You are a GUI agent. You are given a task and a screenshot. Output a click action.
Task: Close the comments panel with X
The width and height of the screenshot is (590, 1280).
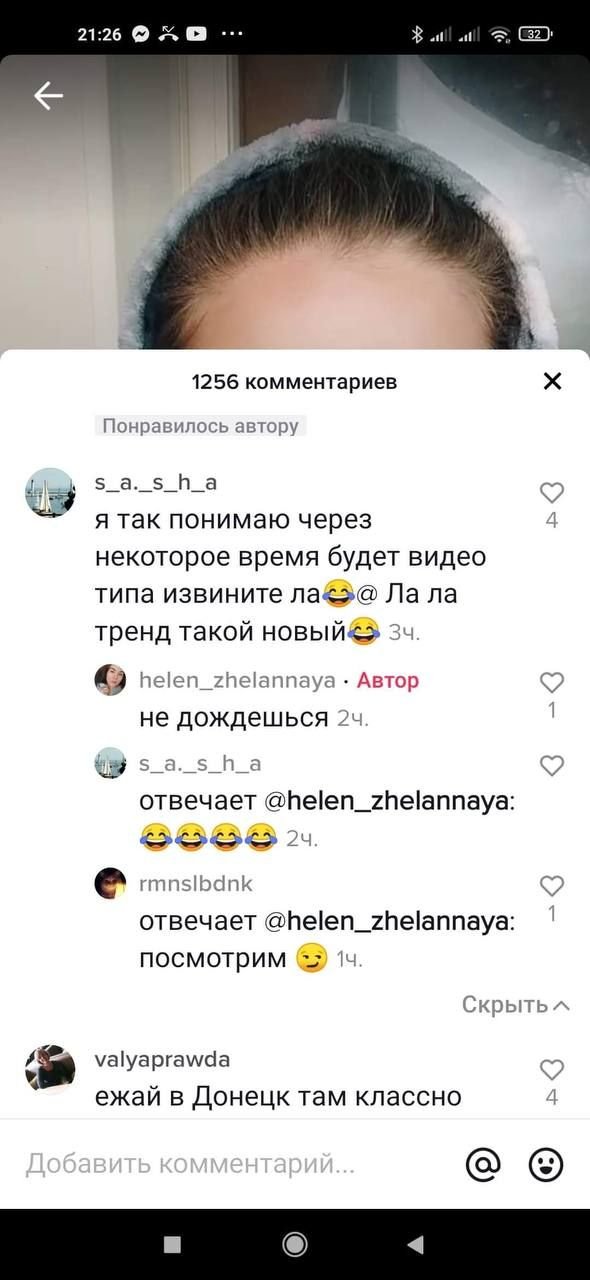pos(552,381)
